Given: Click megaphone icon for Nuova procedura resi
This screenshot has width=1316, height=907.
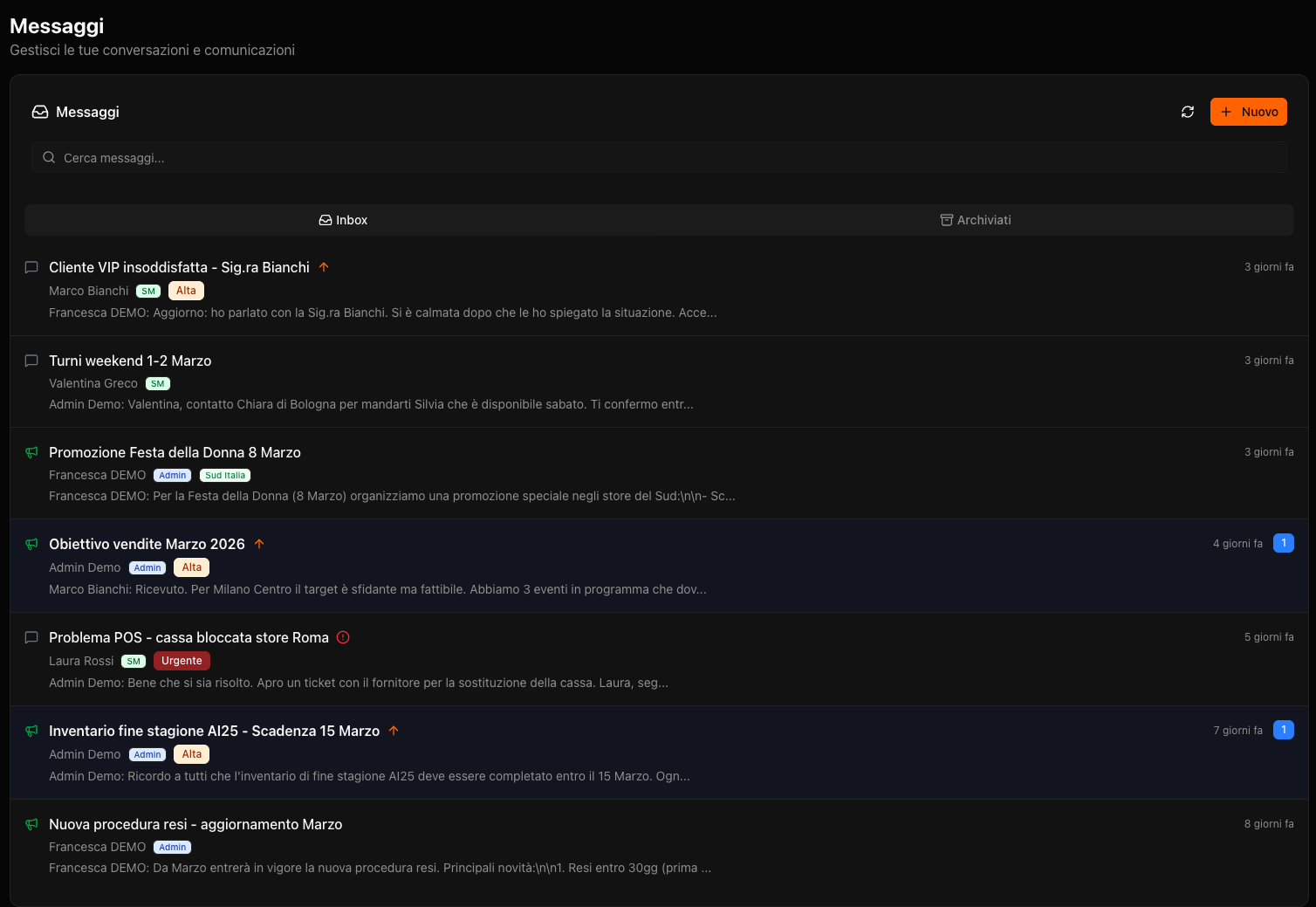Looking at the screenshot, I should [x=31, y=824].
